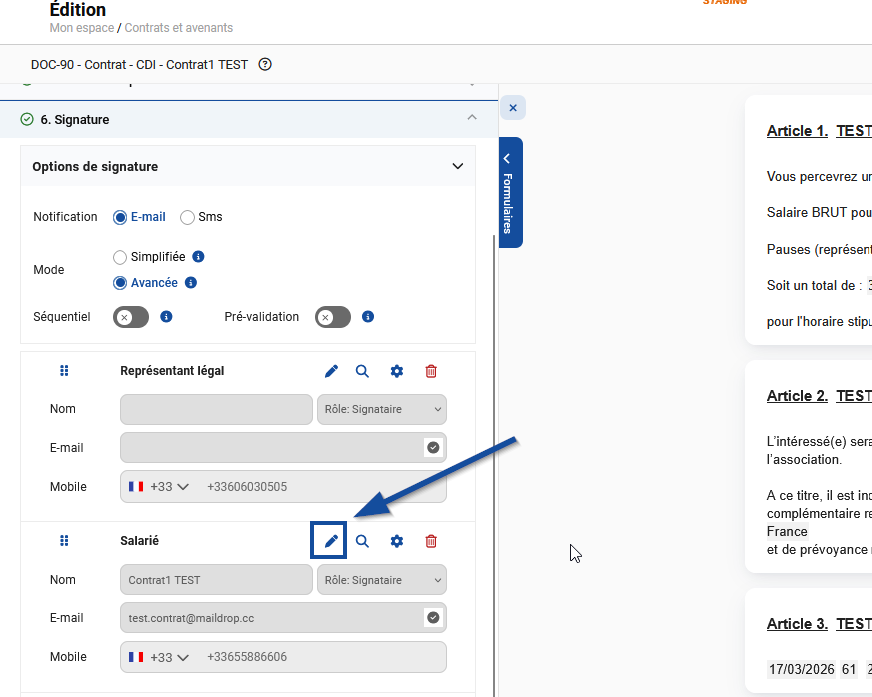Edit the Représentant légal signer

click(331, 371)
